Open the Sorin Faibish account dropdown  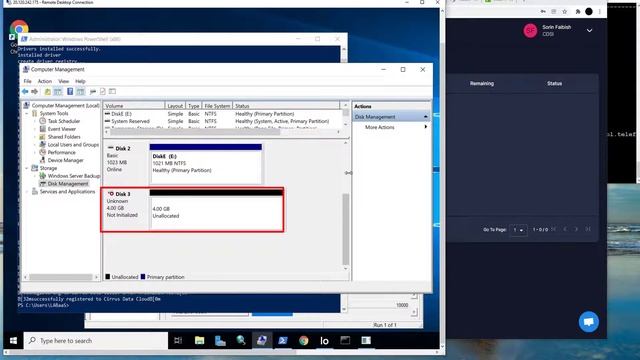[x=589, y=31]
